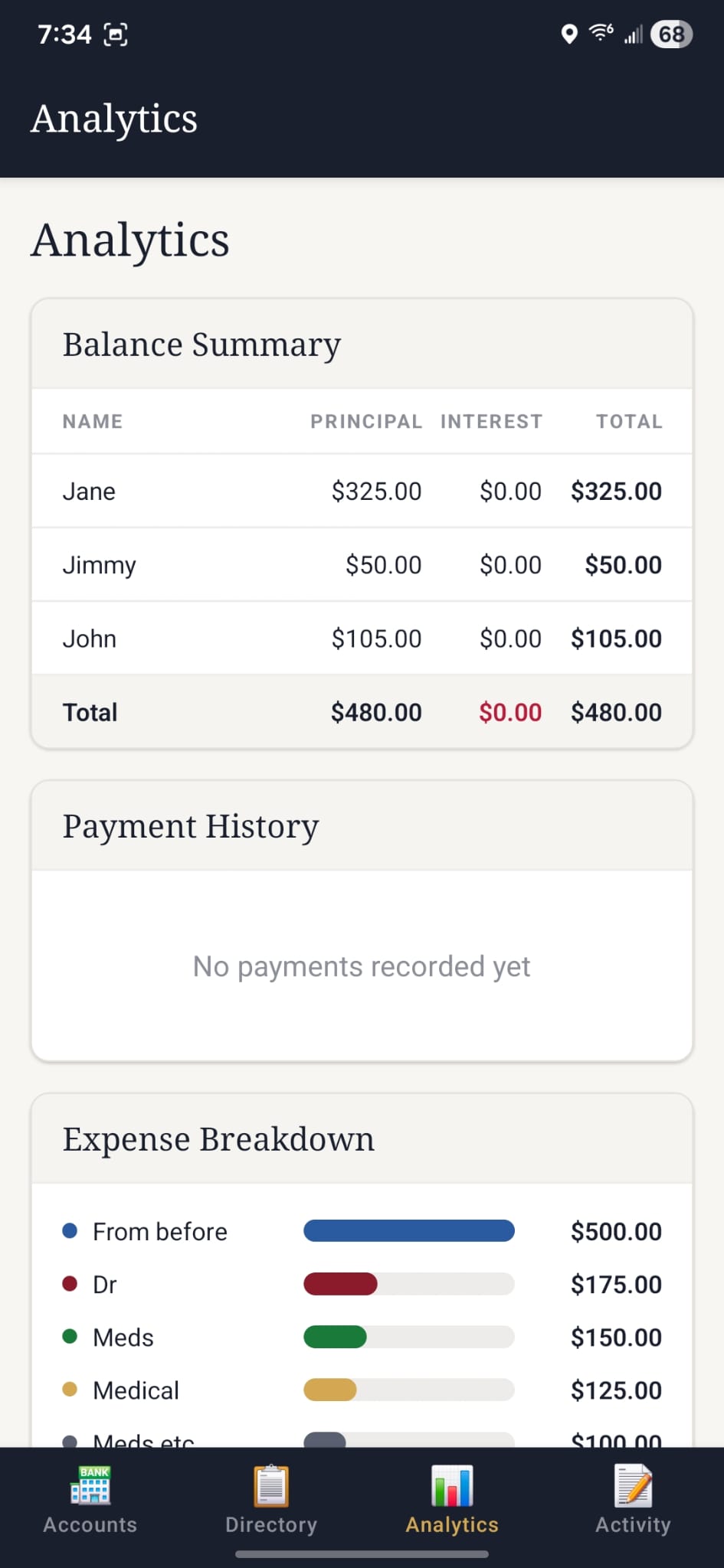The width and height of the screenshot is (724, 1568).
Task: Open the Activity notepad icon
Action: click(x=633, y=1486)
